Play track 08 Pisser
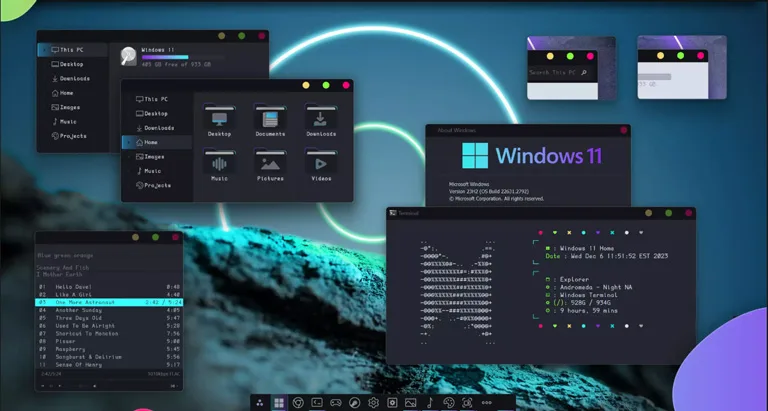The width and height of the screenshot is (768, 411). [x=109, y=341]
